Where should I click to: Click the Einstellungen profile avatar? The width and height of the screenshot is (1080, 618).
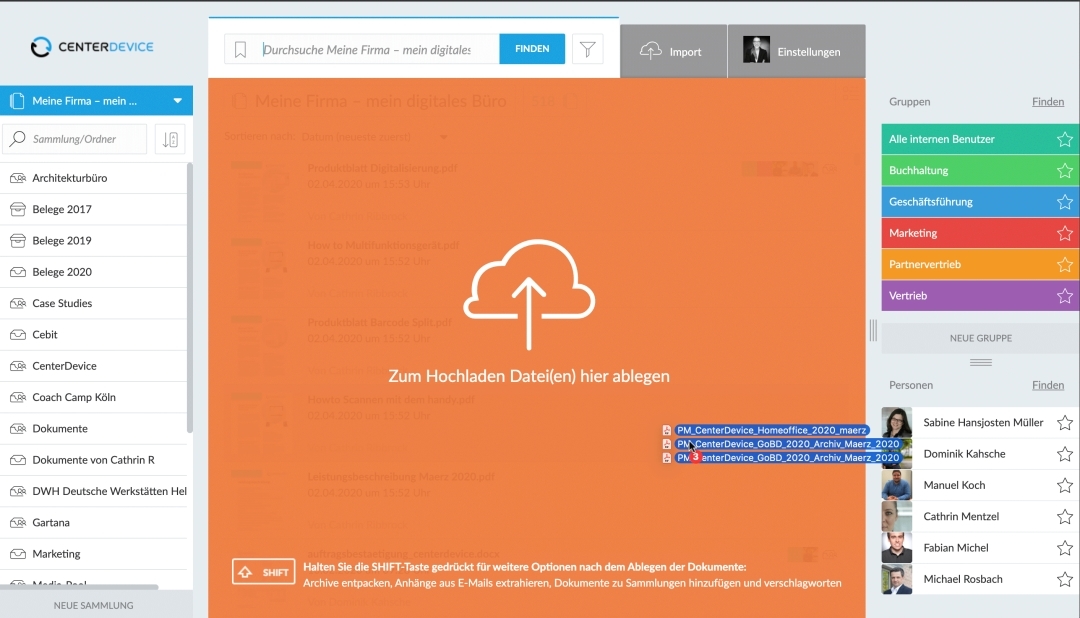click(x=756, y=50)
